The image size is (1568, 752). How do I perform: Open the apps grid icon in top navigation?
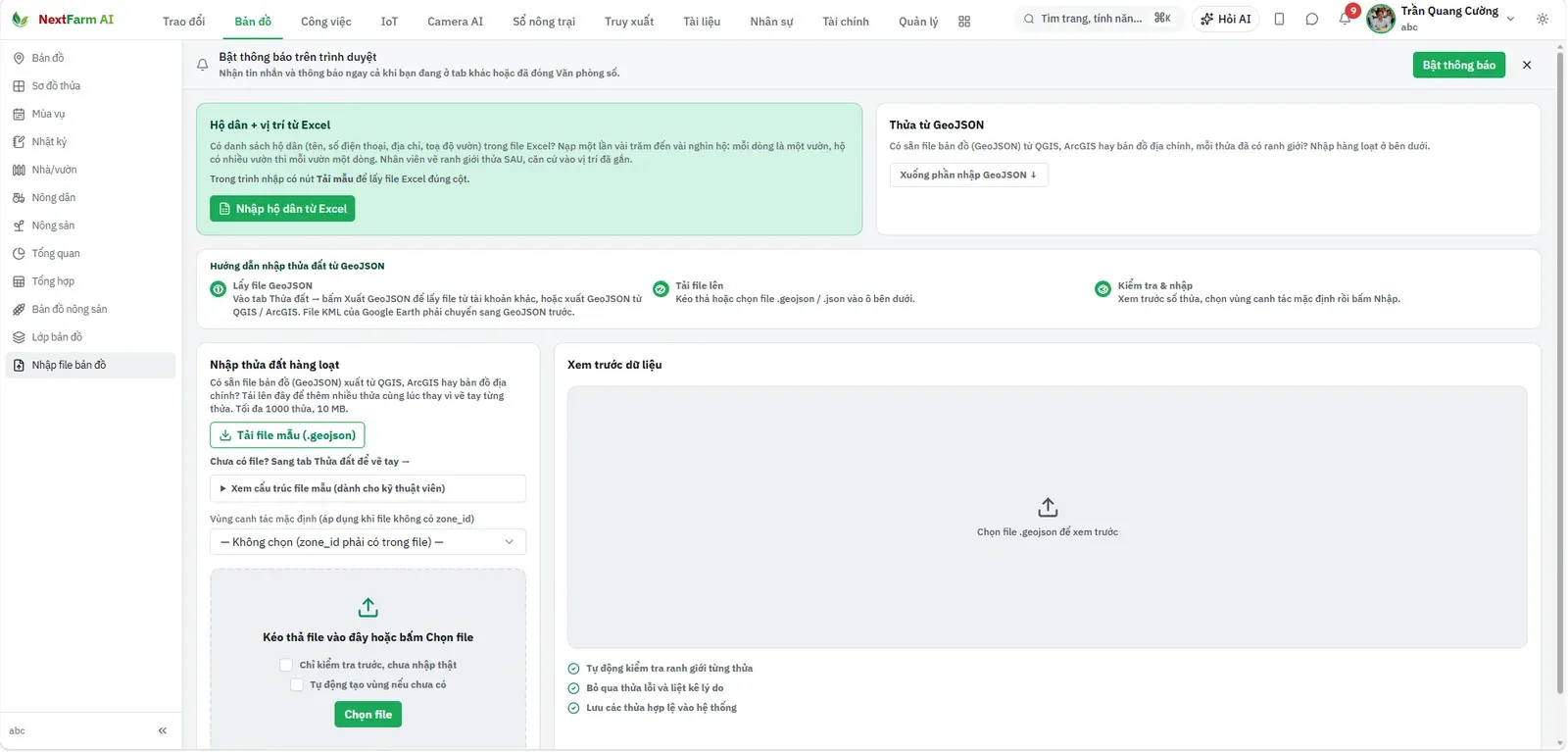[x=964, y=21]
